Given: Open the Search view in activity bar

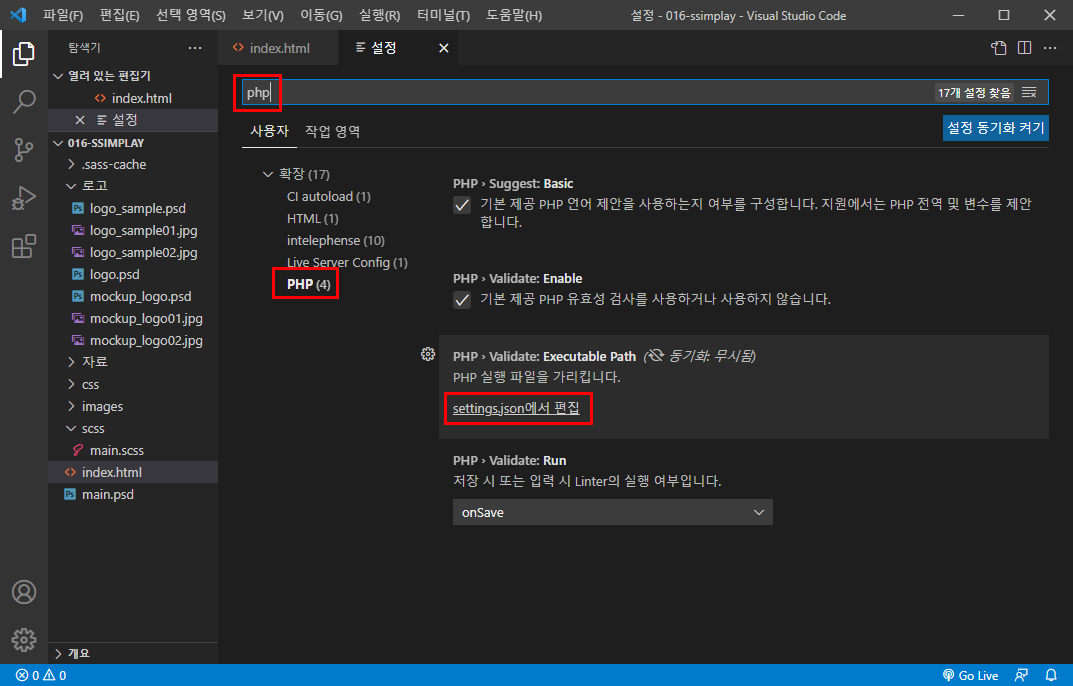Looking at the screenshot, I should [x=23, y=101].
